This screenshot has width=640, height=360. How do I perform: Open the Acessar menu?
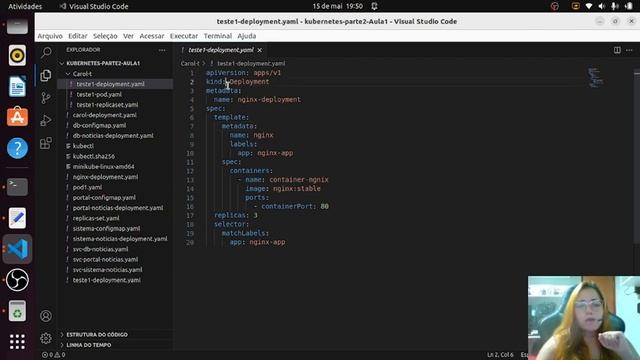click(151, 36)
